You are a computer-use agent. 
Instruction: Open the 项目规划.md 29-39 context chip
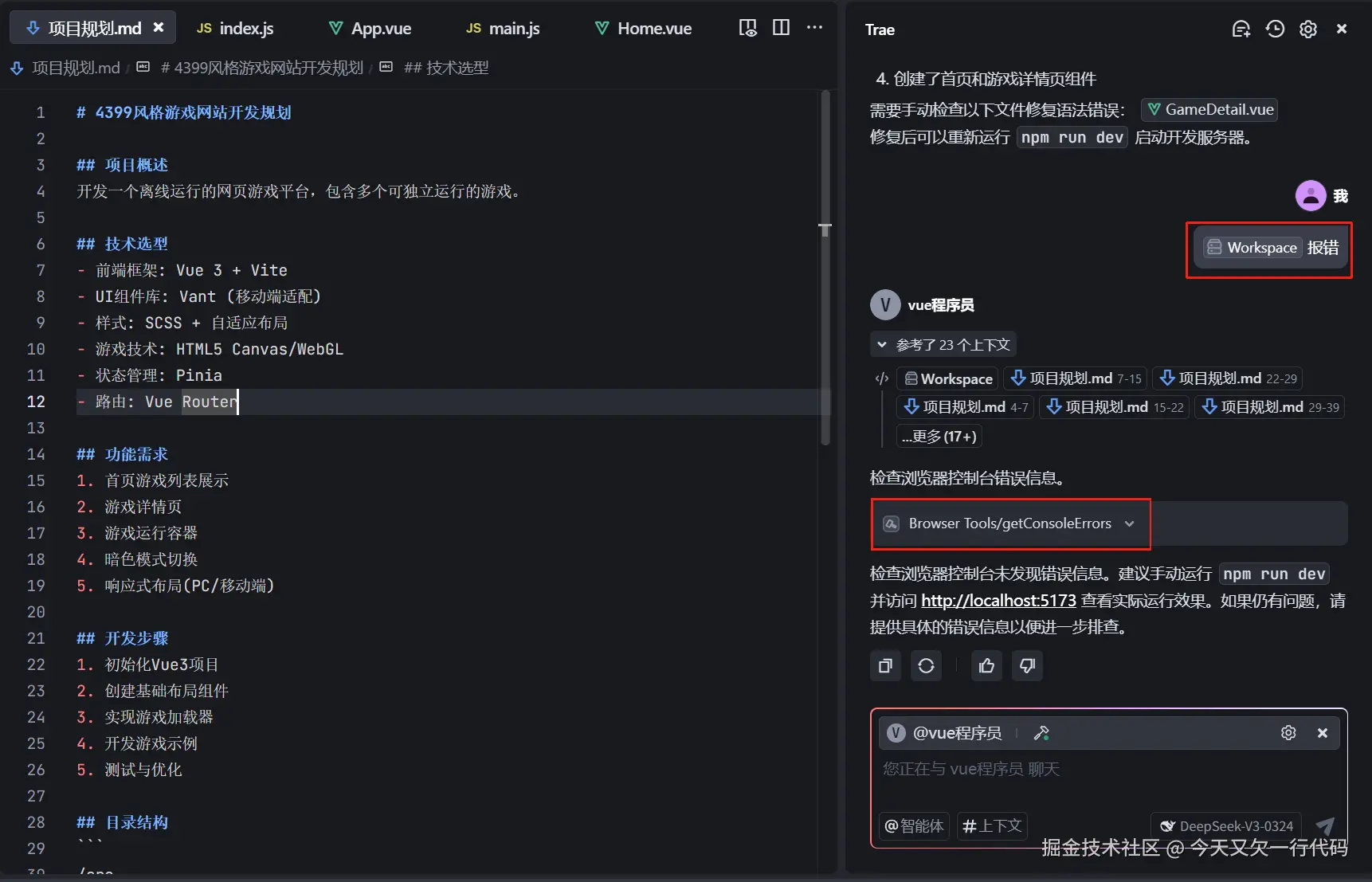pyautogui.click(x=1270, y=407)
